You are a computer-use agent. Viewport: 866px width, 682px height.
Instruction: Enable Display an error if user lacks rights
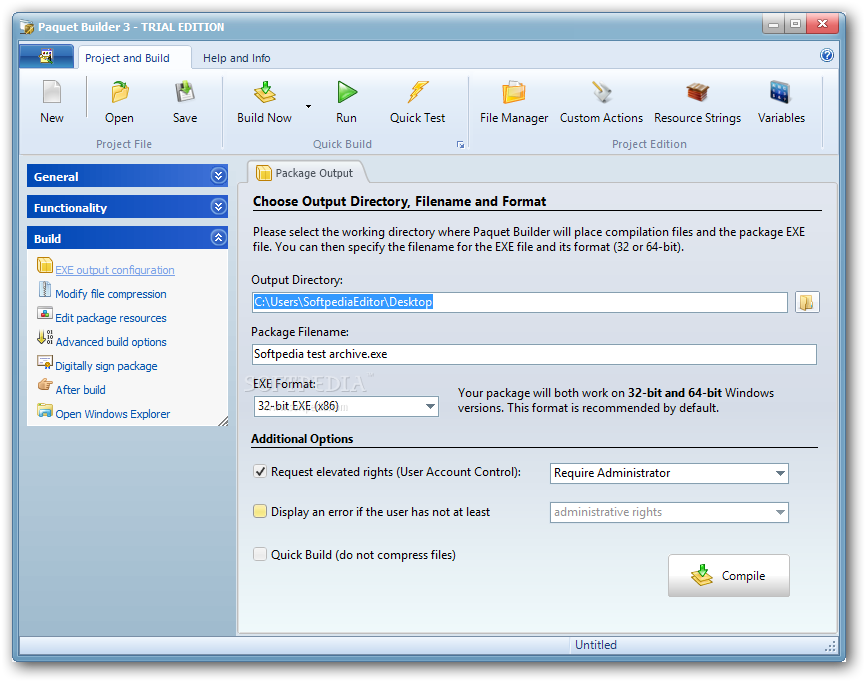coord(260,511)
